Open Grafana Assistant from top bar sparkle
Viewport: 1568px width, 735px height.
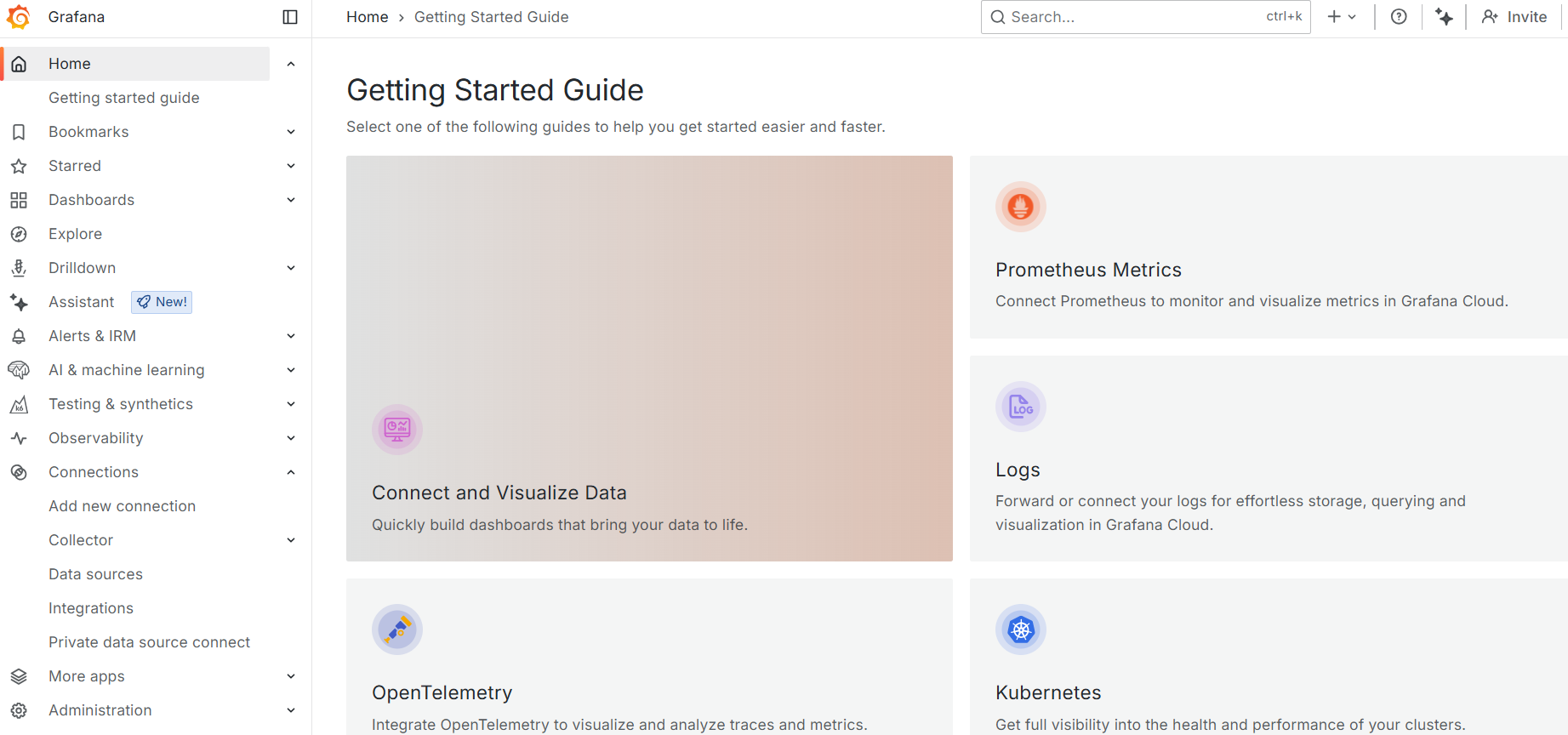tap(1444, 17)
